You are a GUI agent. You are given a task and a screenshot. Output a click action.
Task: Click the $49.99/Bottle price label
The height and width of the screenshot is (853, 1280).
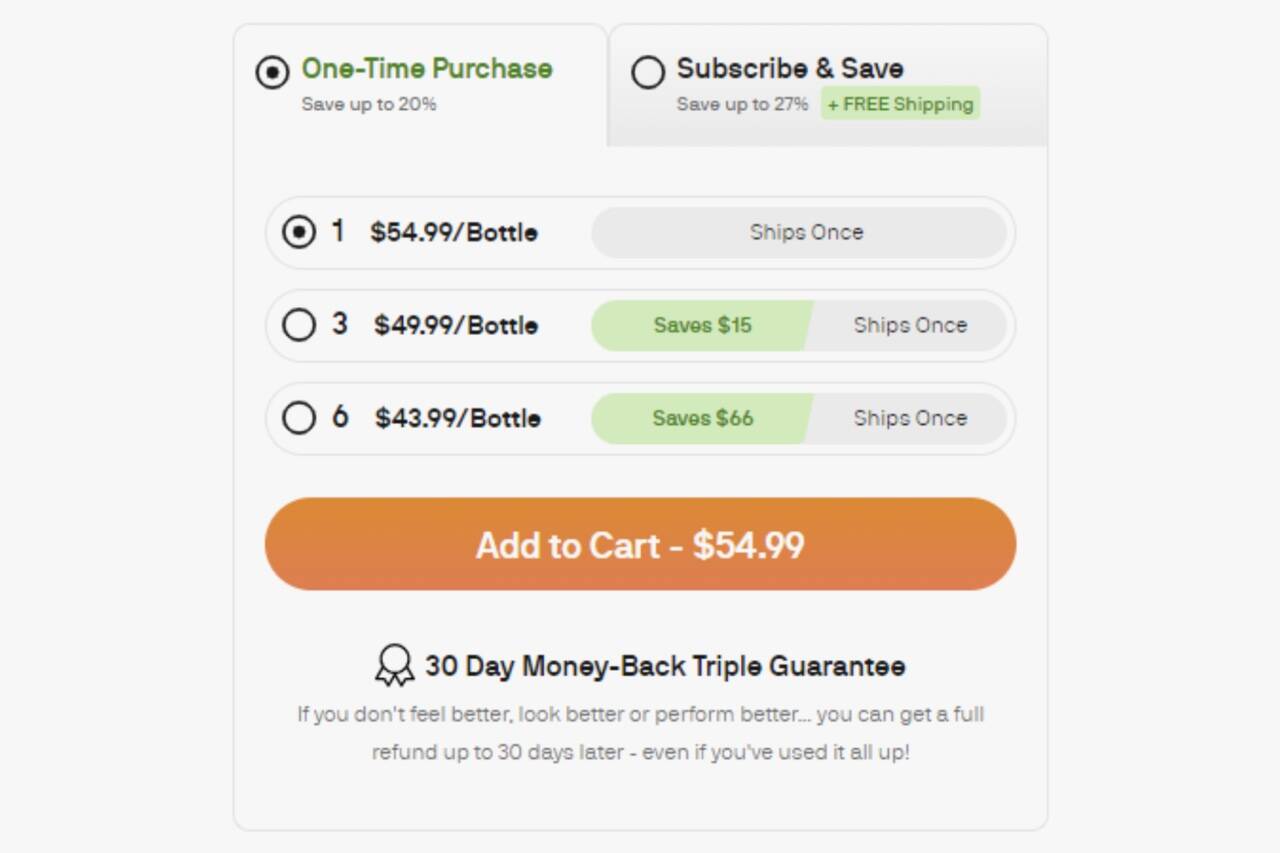click(x=456, y=325)
